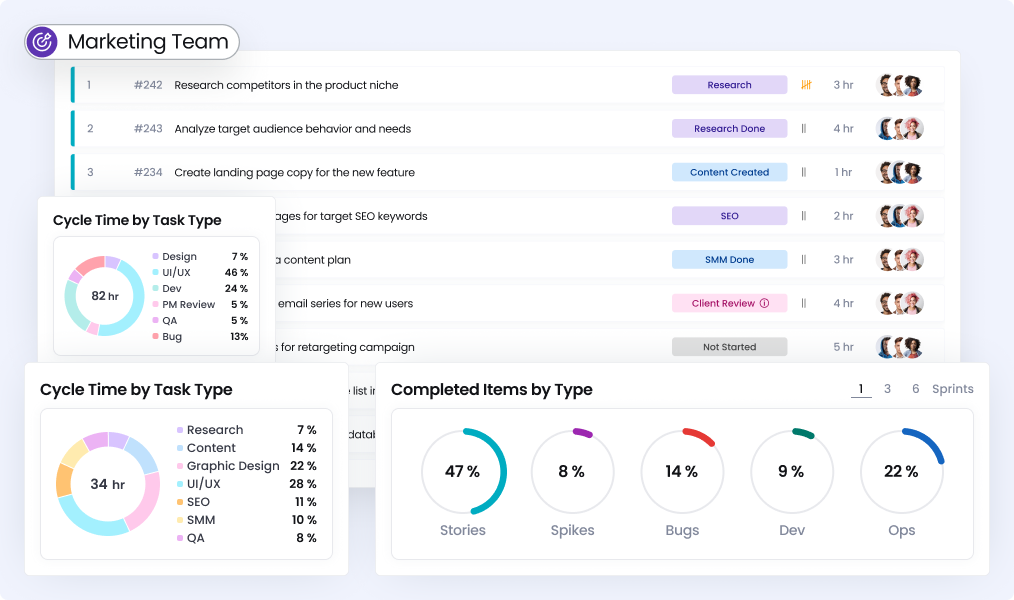Open assignee avatars on Not Started task
This screenshot has height=600, width=1014.
(x=898, y=347)
